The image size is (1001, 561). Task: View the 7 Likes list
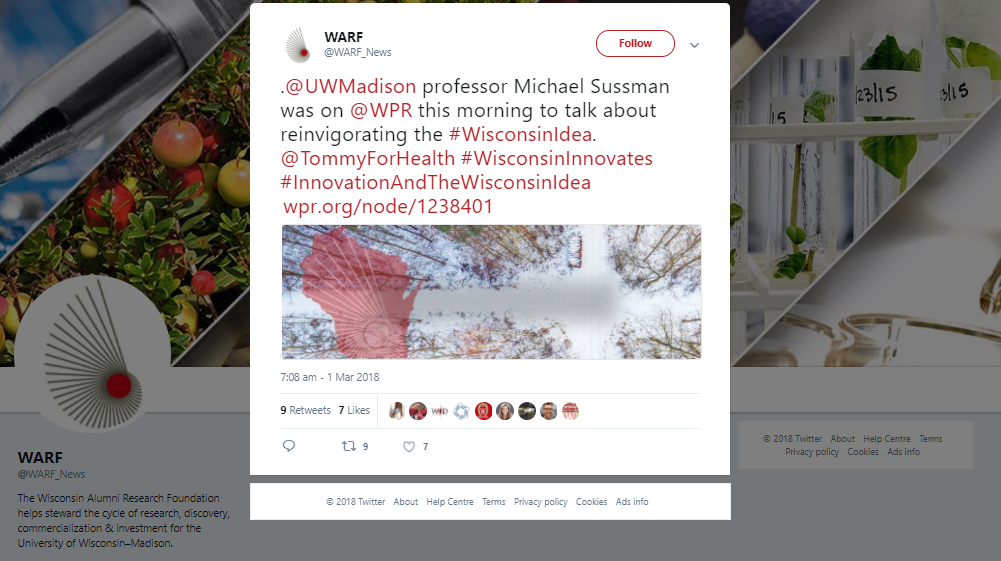pos(354,410)
